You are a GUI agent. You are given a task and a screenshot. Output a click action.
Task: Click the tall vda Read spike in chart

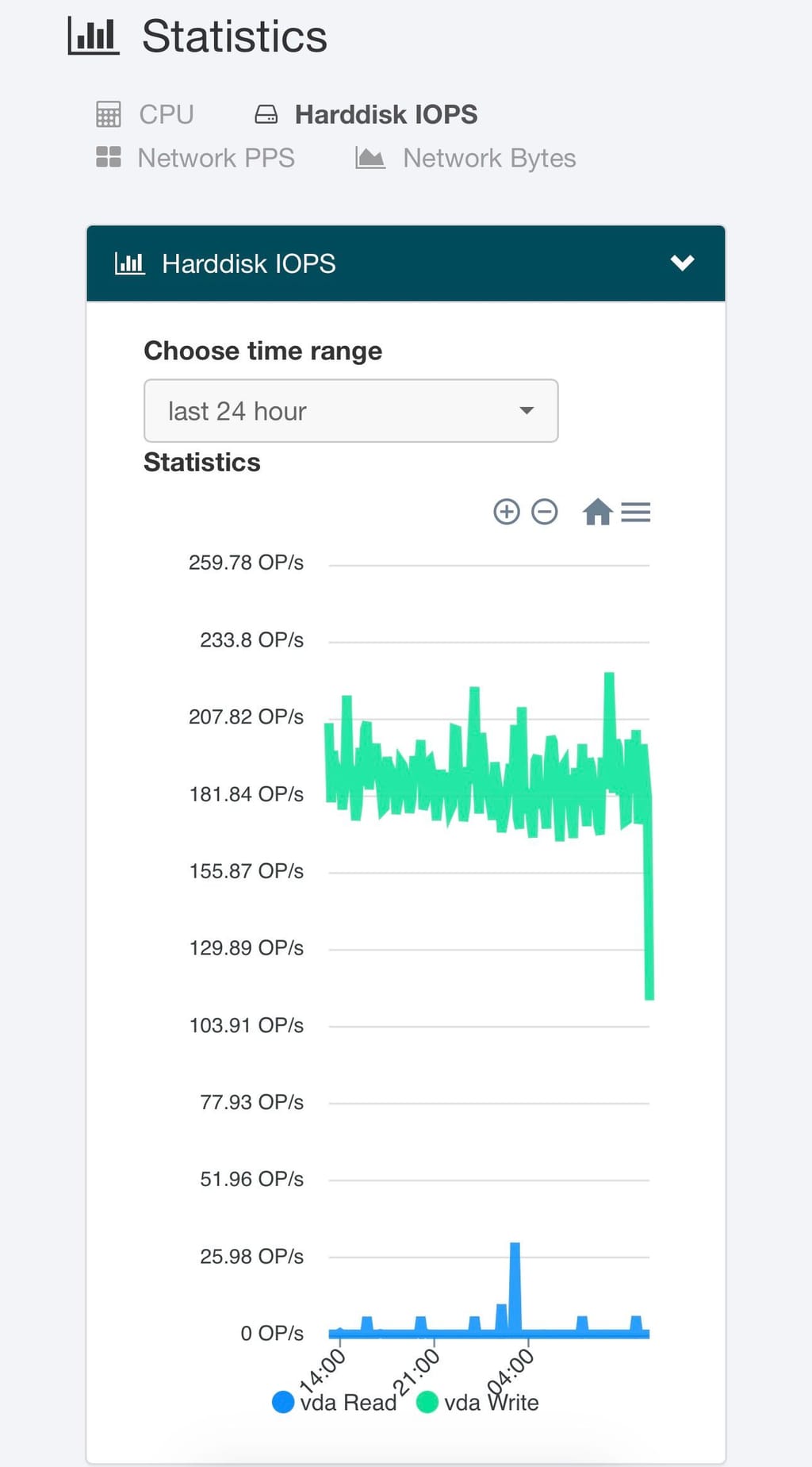515,1285
